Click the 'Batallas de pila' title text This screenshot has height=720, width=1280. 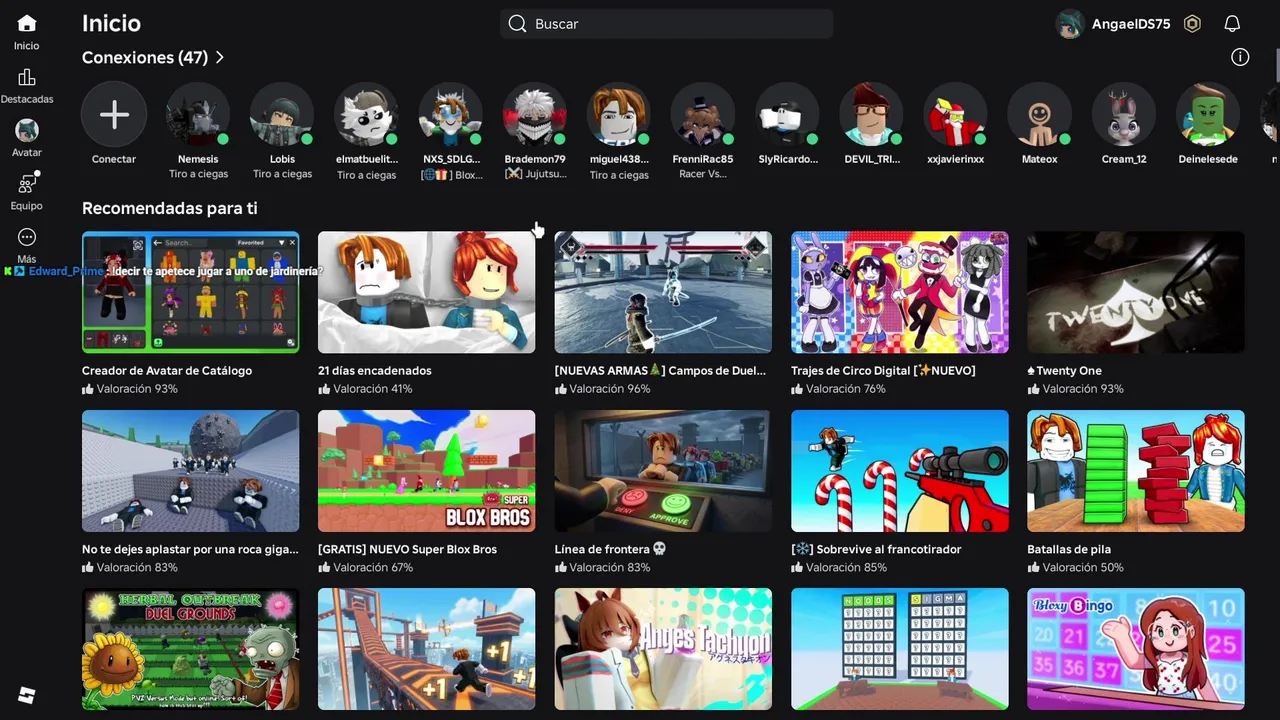1069,549
